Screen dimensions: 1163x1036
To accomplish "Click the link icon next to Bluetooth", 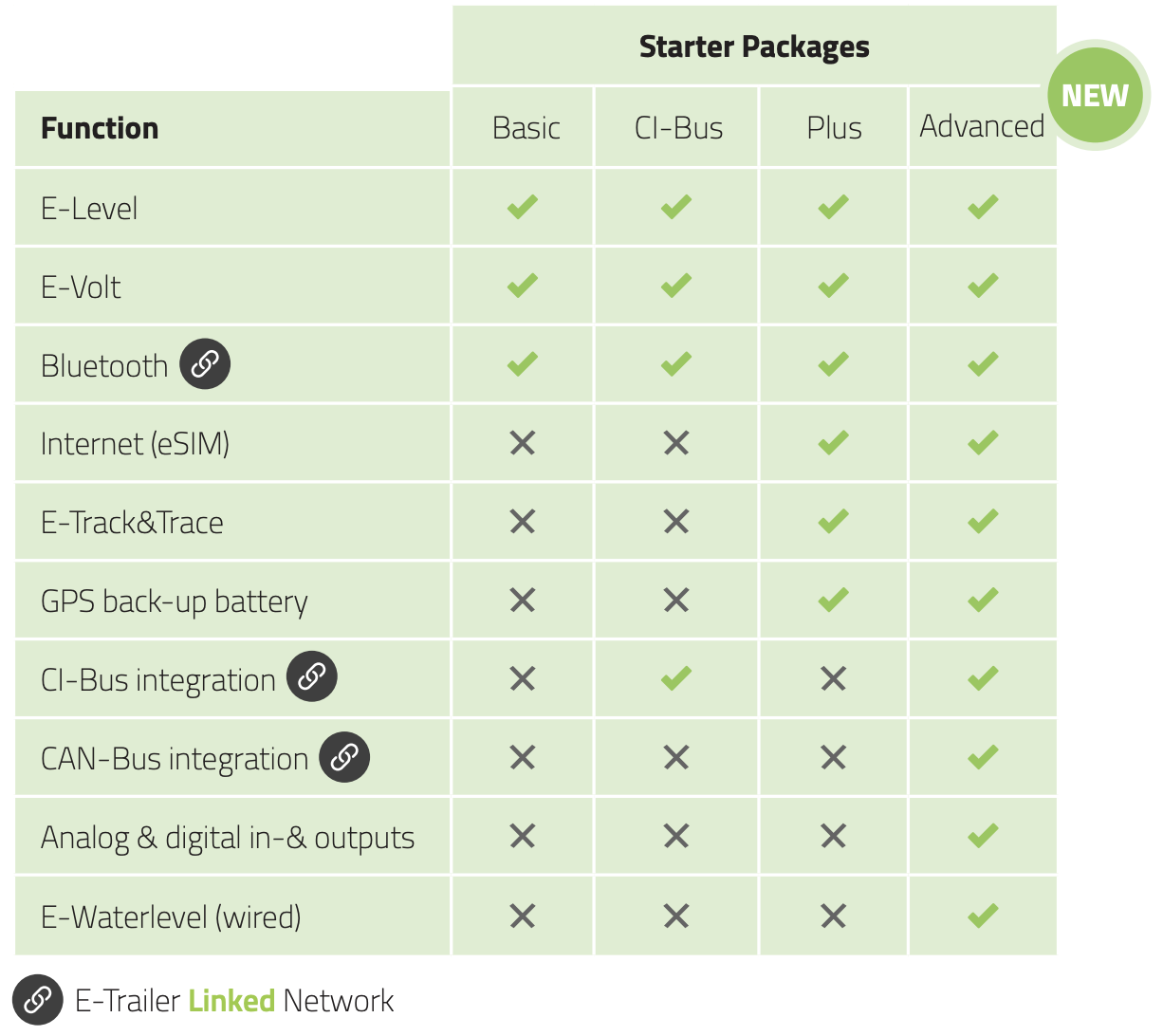I will point(205,364).
